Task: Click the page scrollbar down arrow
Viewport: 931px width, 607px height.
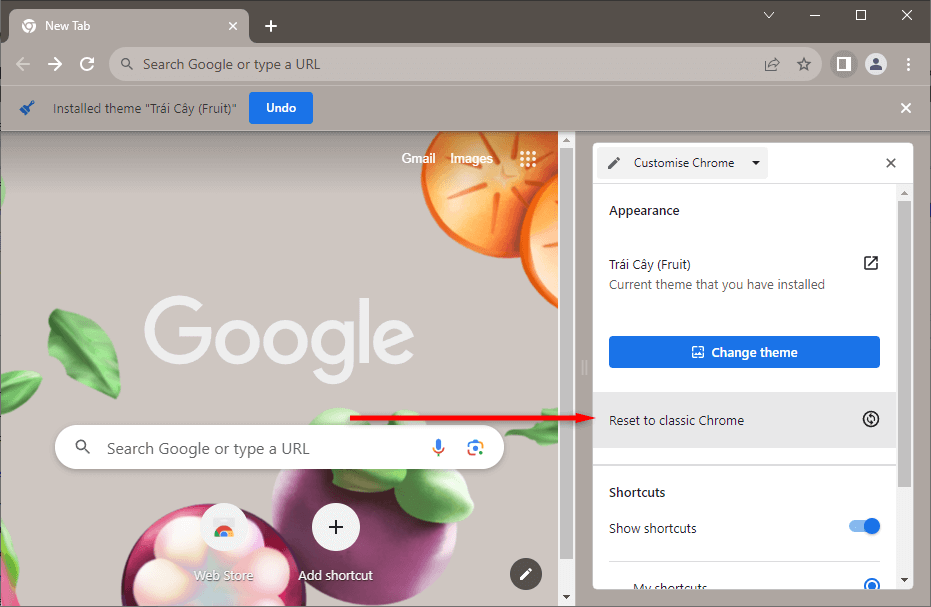Action: point(566,597)
